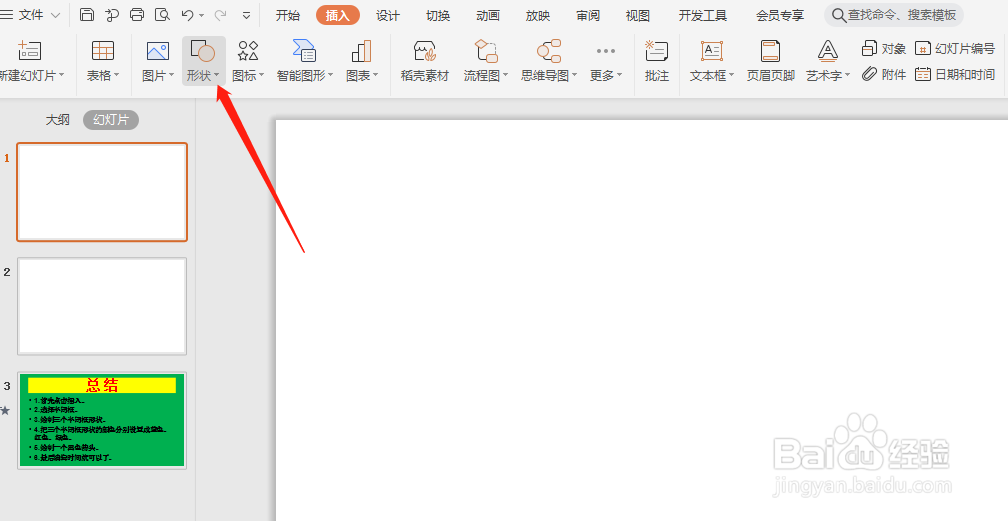The image size is (1008, 521).
Task: Select blank slide 2 thumbnail
Action: pos(102,306)
